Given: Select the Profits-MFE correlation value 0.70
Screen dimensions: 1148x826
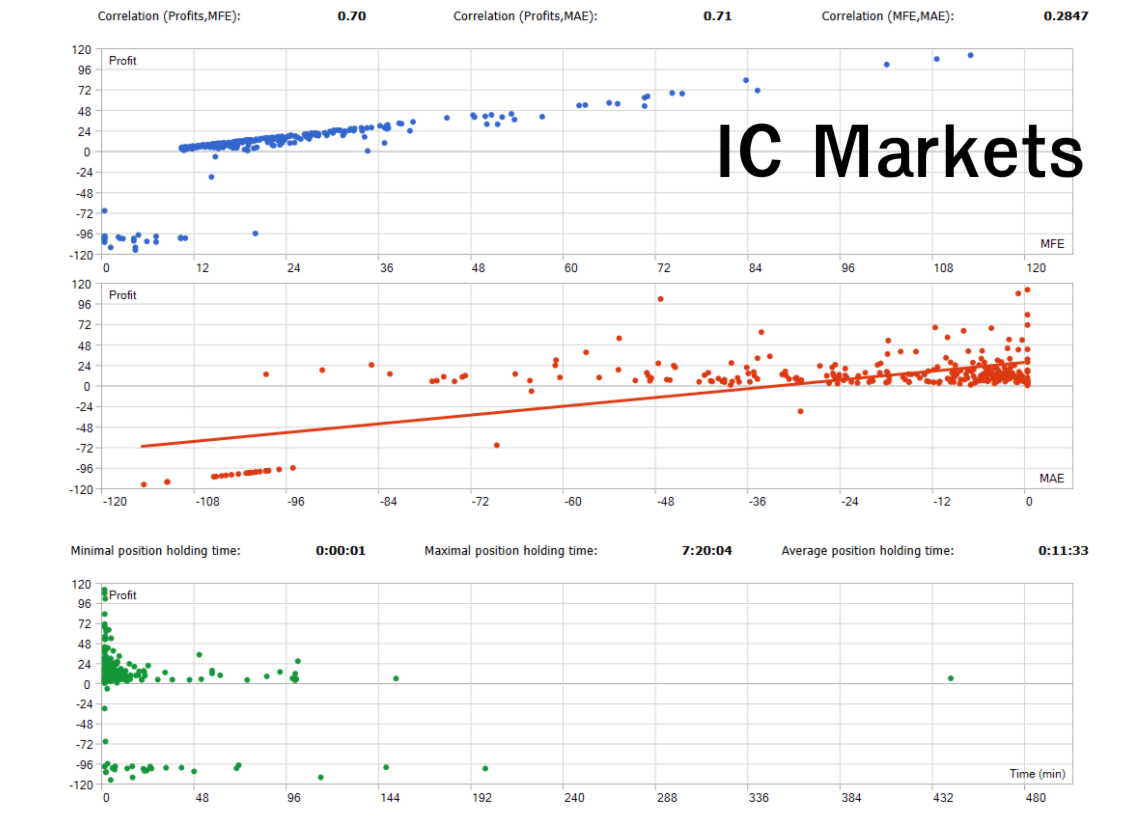Looking at the screenshot, I should click(351, 16).
